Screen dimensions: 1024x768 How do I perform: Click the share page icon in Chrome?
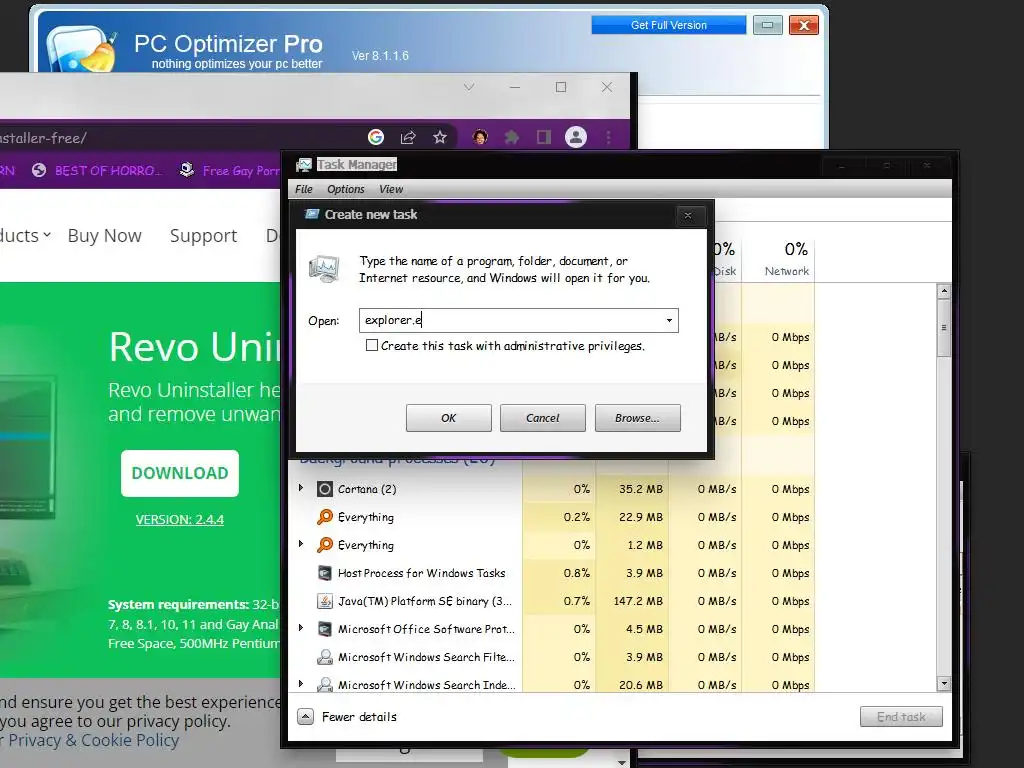click(x=408, y=137)
